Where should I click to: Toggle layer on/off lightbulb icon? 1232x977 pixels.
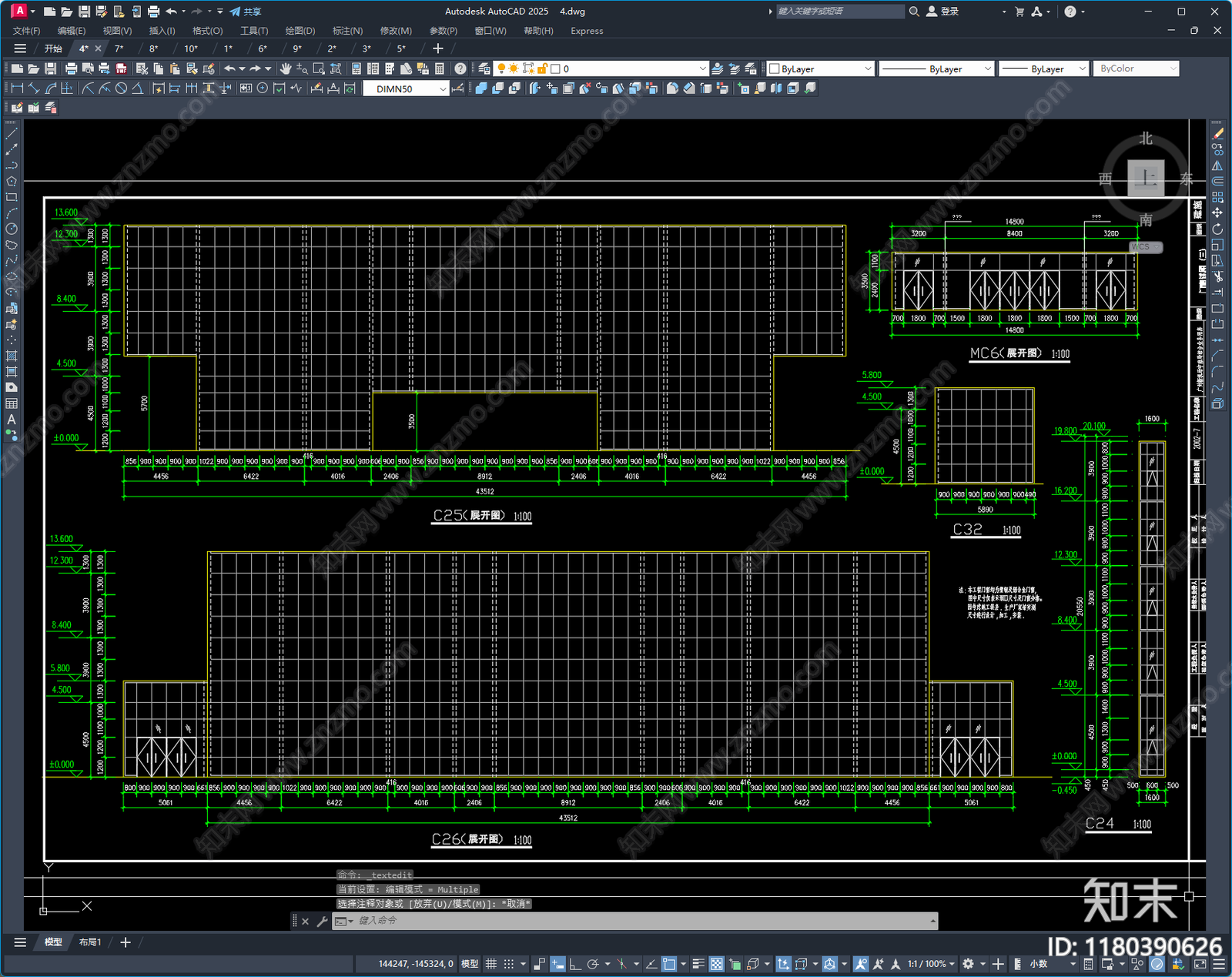(x=501, y=69)
